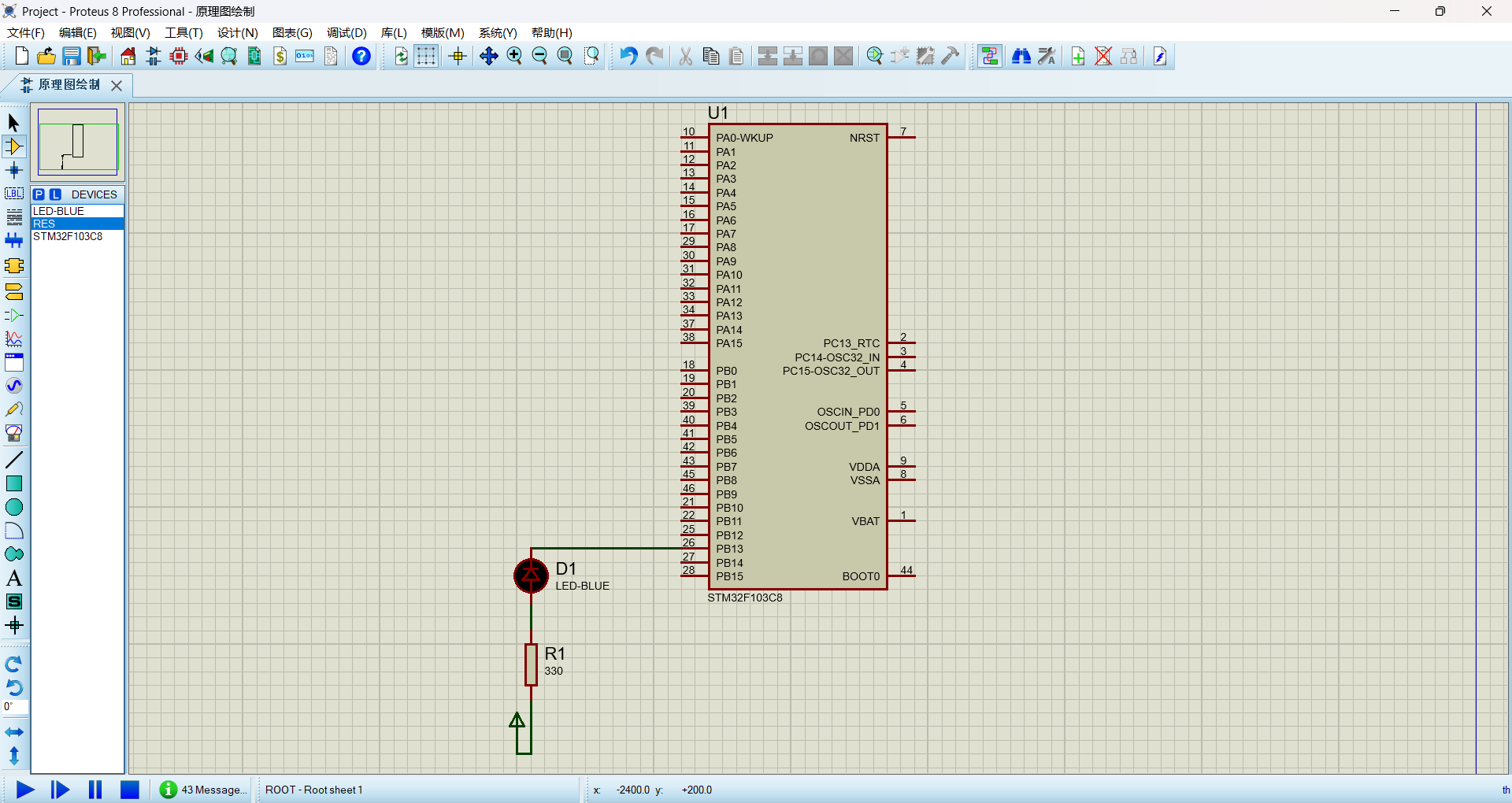Image resolution: width=1512 pixels, height=803 pixels.
Task: Select the 2D text (A) tool
Action: [14, 579]
